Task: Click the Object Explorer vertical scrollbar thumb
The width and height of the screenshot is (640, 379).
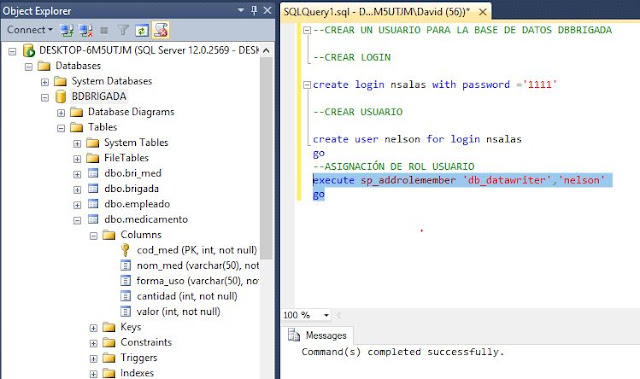Action: [x=266, y=158]
